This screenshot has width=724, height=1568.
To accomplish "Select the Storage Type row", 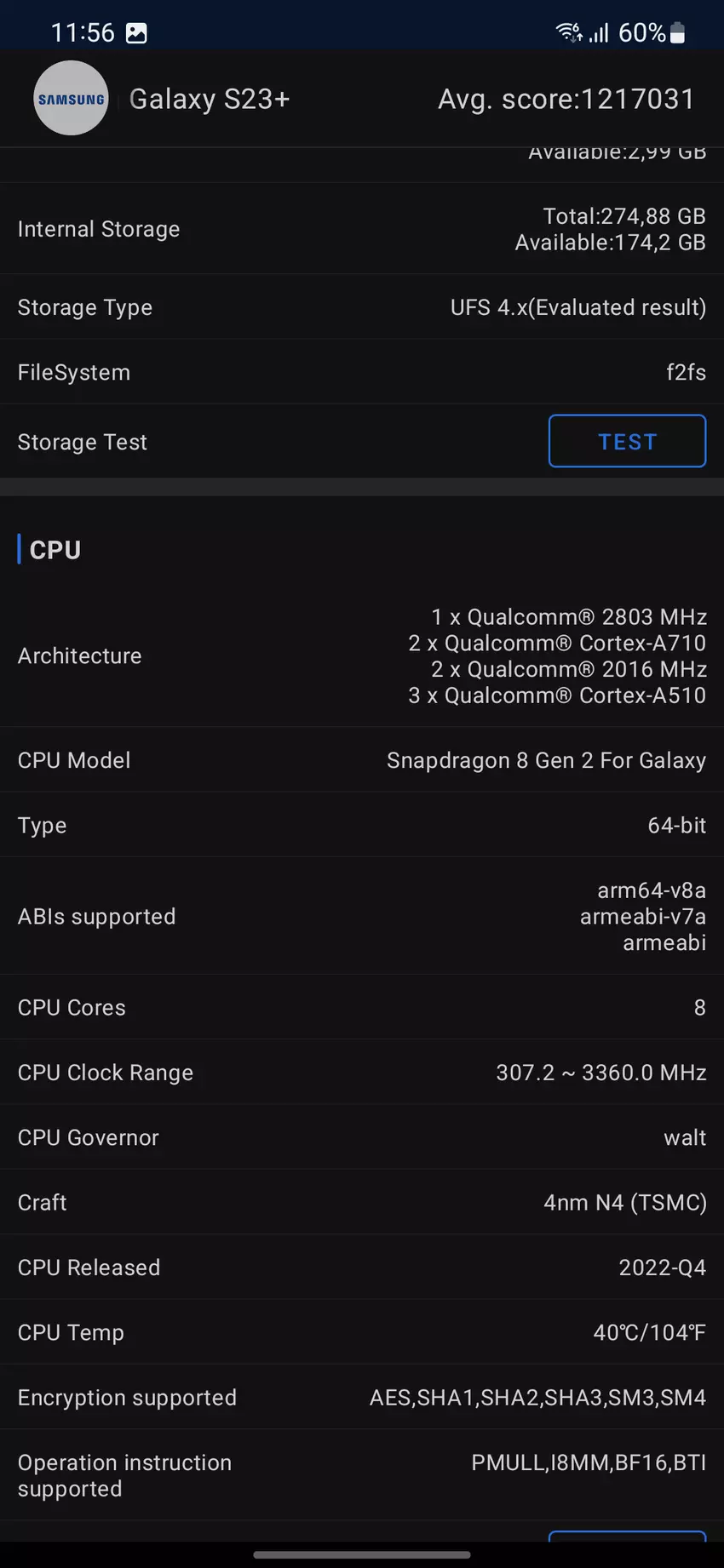I will (x=361, y=307).
